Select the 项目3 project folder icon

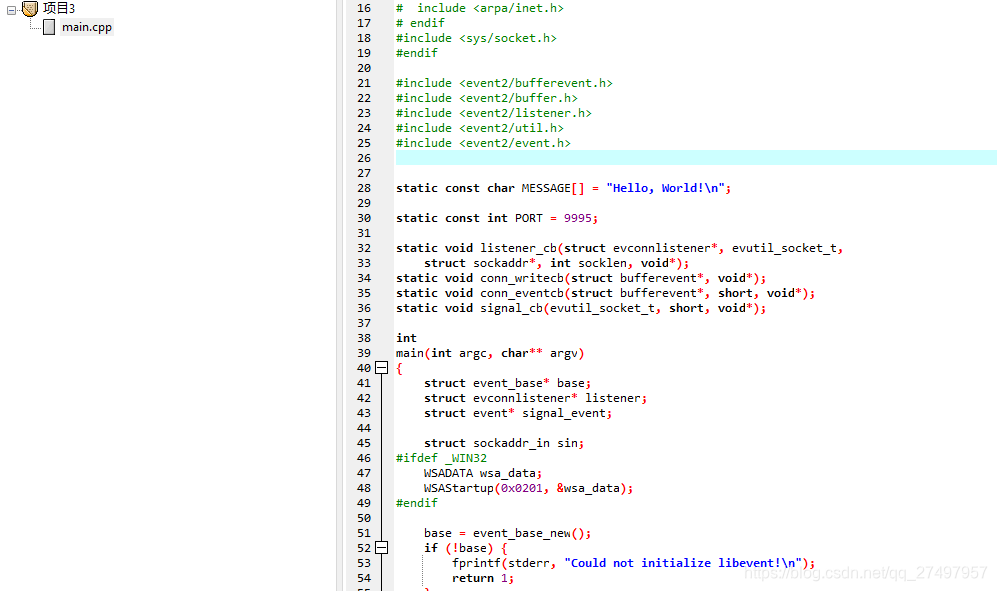[30, 8]
